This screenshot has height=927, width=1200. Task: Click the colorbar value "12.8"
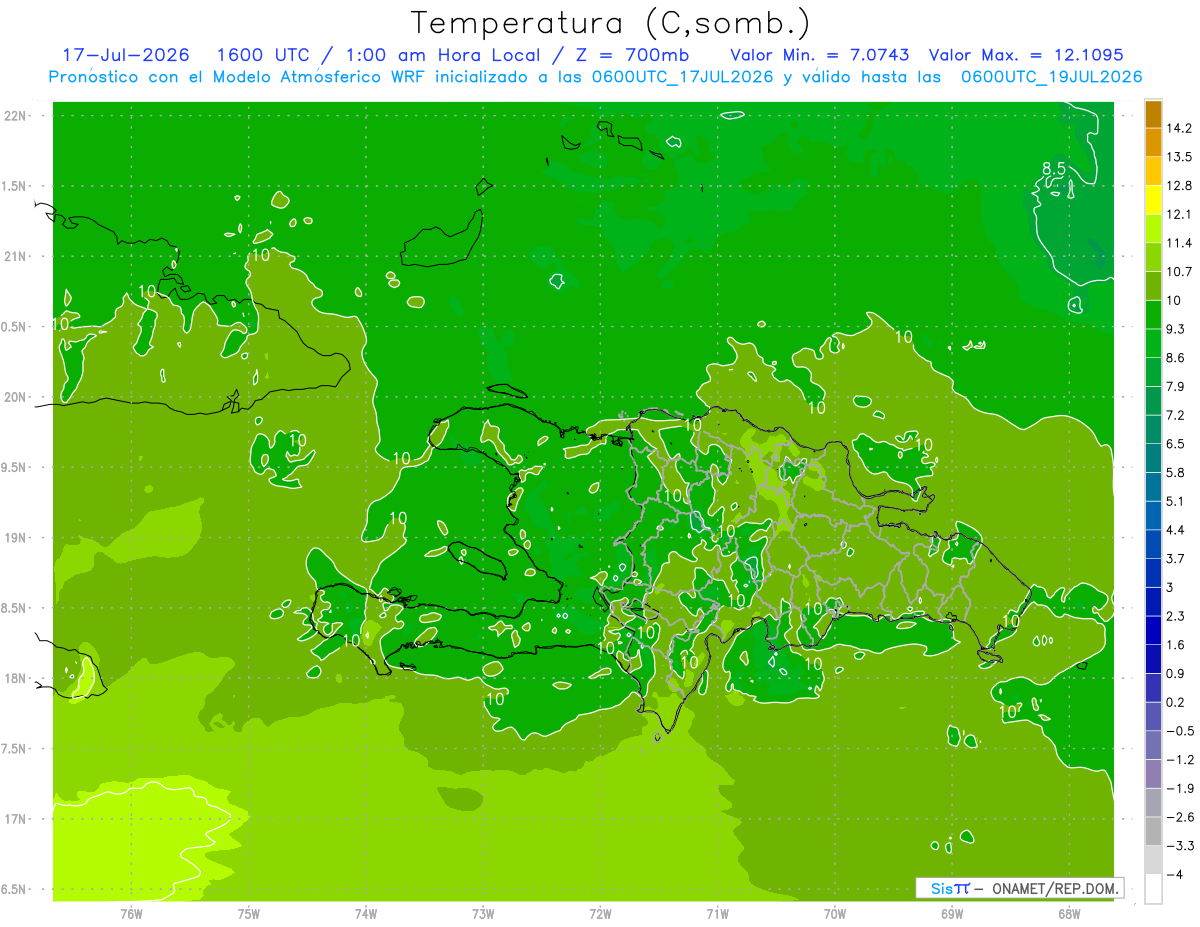pos(1180,185)
